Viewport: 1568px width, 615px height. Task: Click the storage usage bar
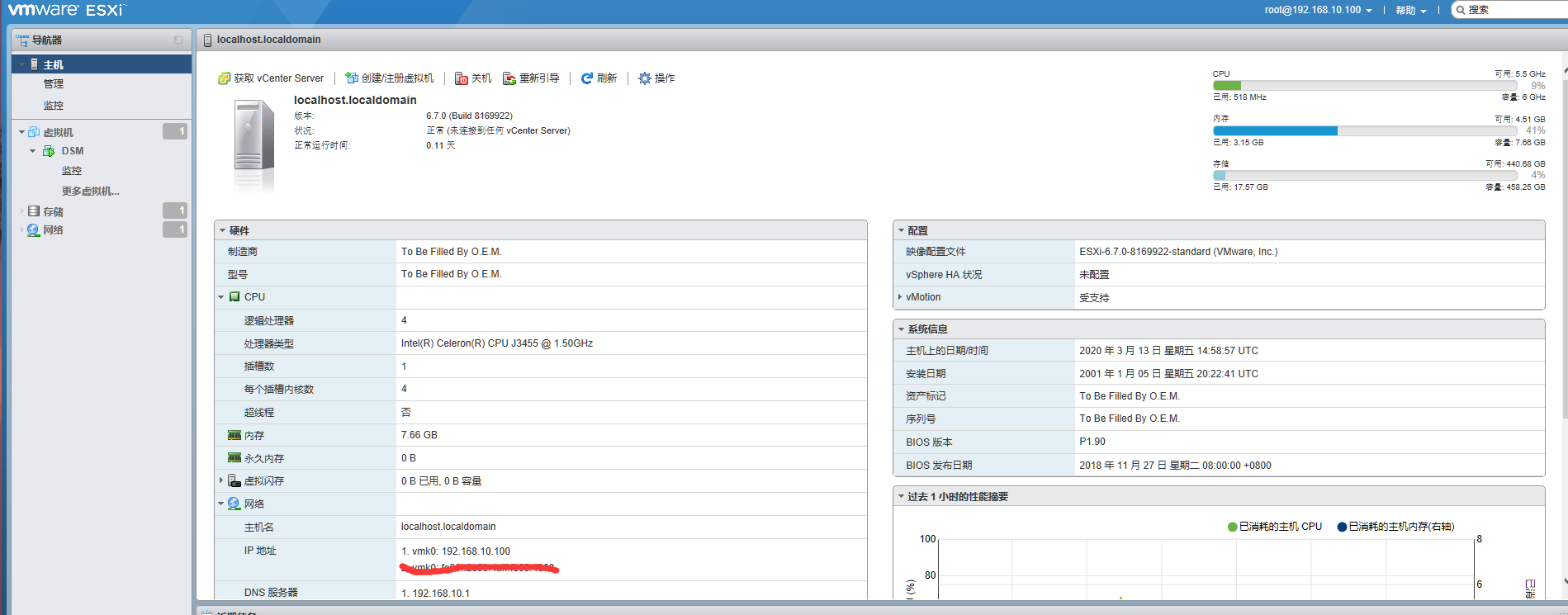(x=1364, y=176)
